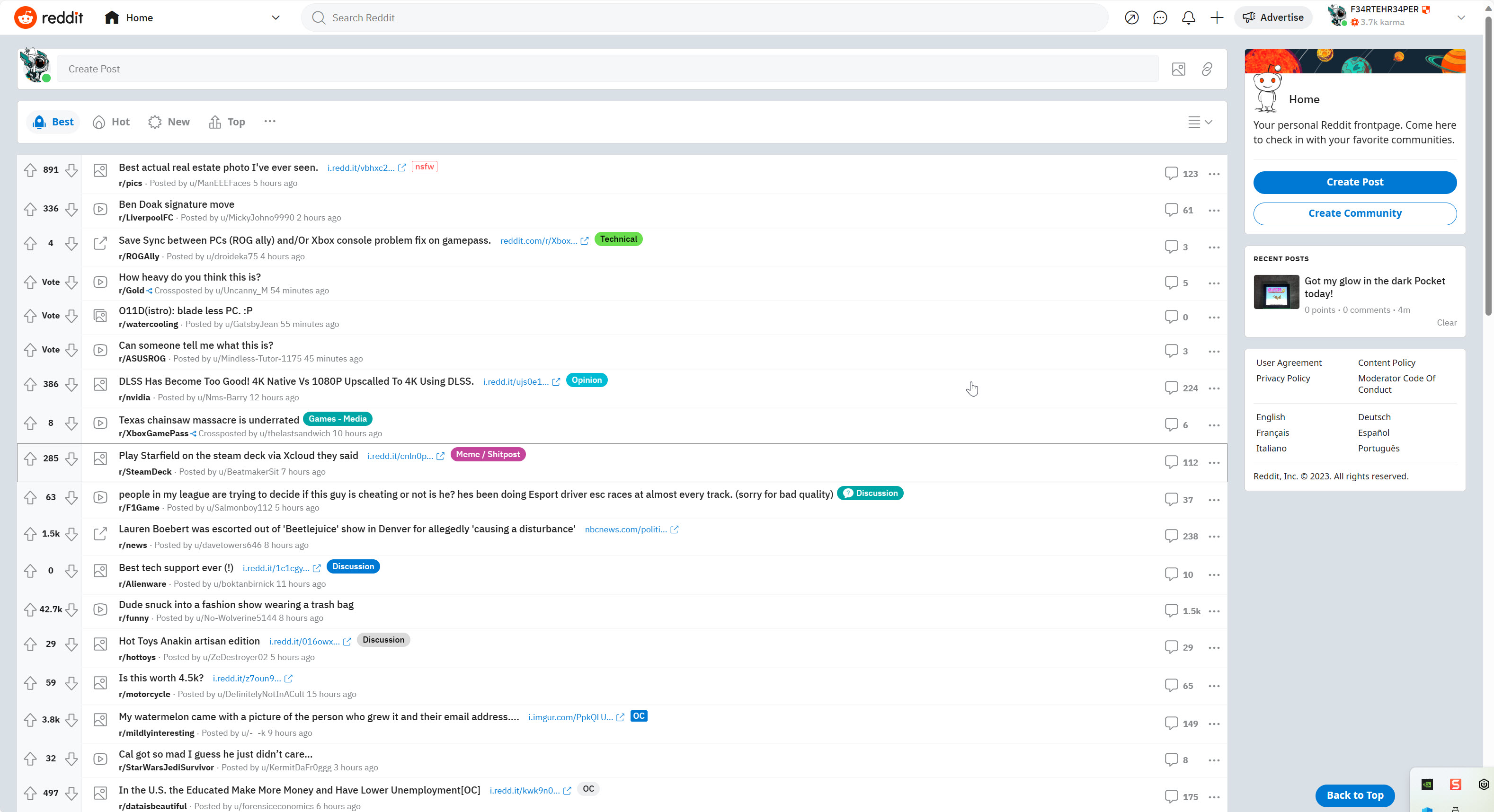Downvote the 'Best actual real estate photo' post
This screenshot has height=812, width=1494.
click(x=71, y=170)
